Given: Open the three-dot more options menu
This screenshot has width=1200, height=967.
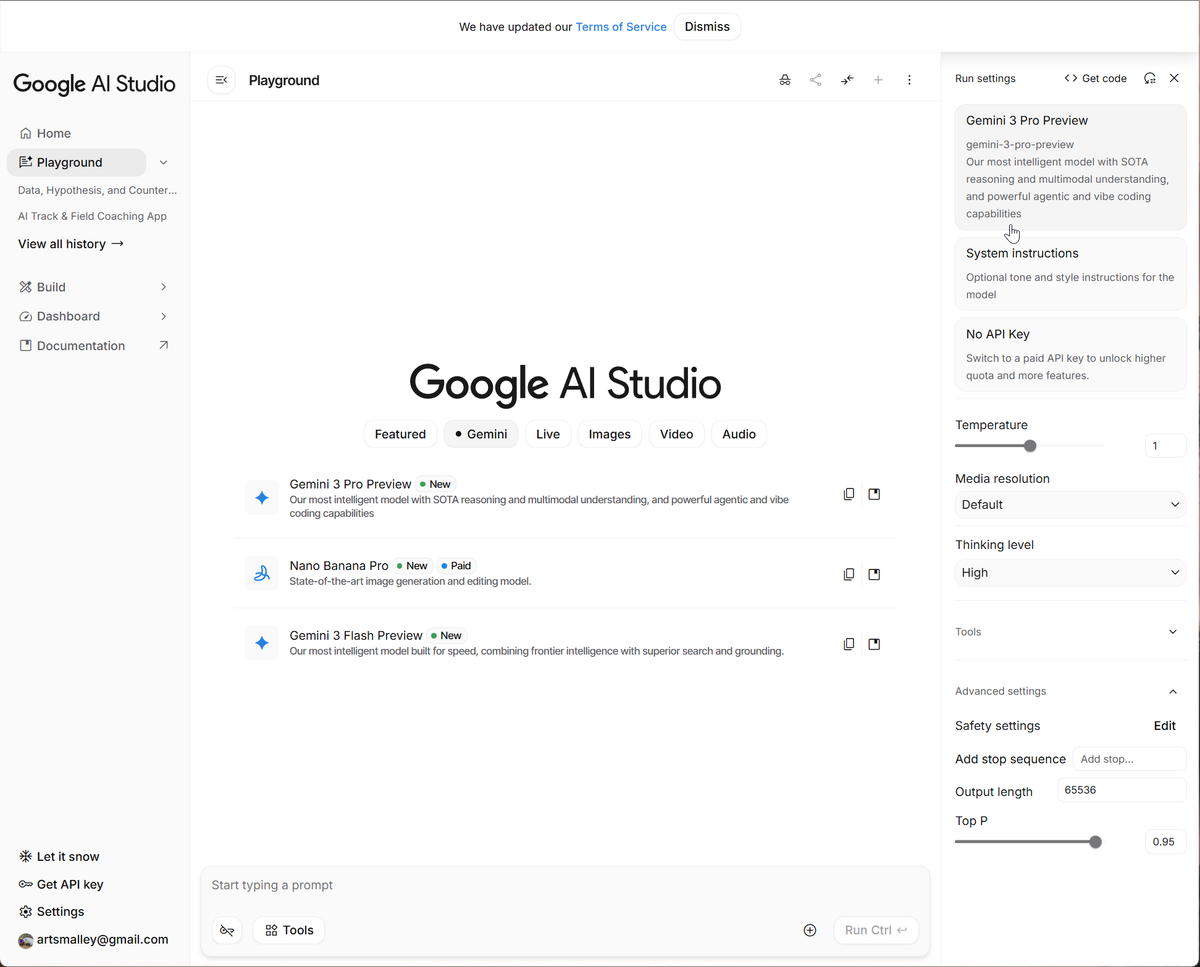Looking at the screenshot, I should pyautogui.click(x=909, y=80).
